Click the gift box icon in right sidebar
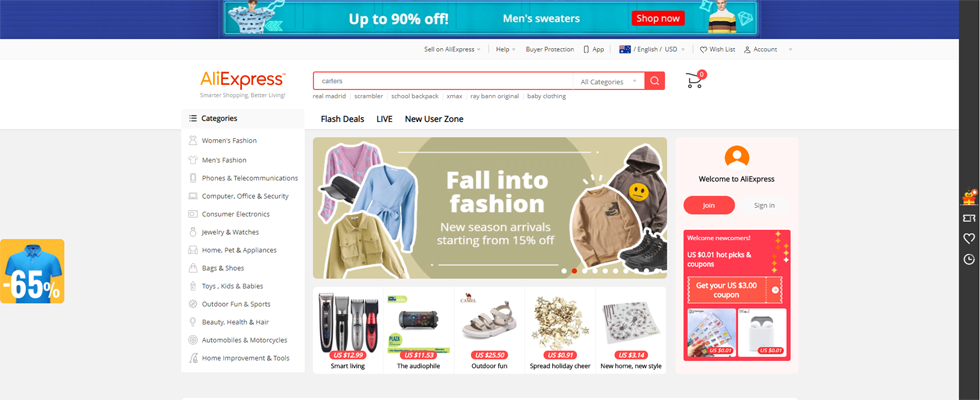980x400 pixels. point(969,197)
